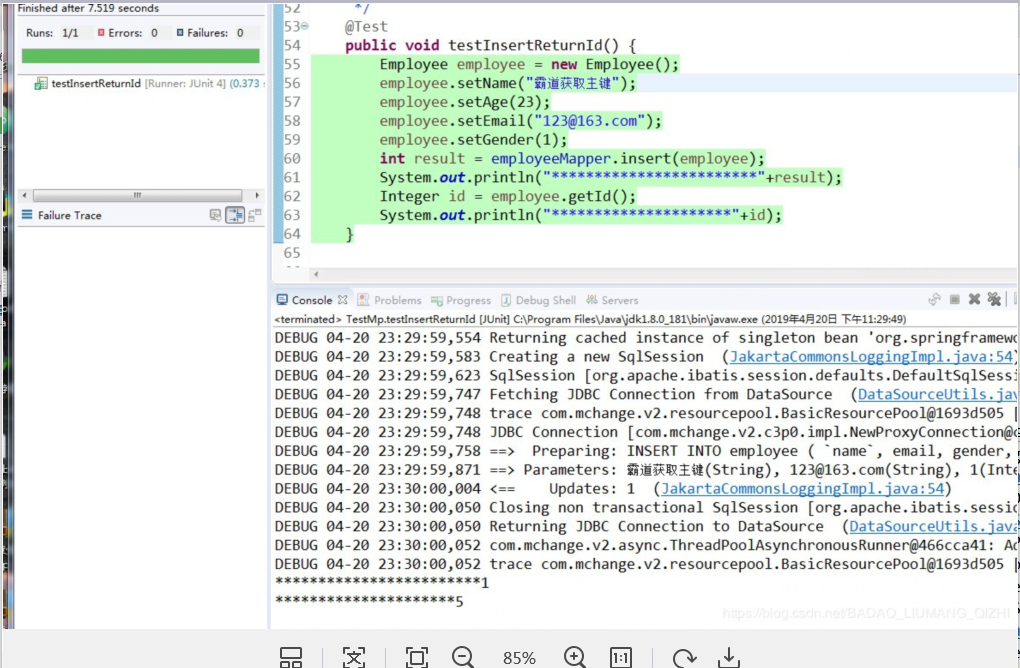1020x668 pixels.
Task: Click the Runs: 1/1 label
Action: (x=52, y=33)
